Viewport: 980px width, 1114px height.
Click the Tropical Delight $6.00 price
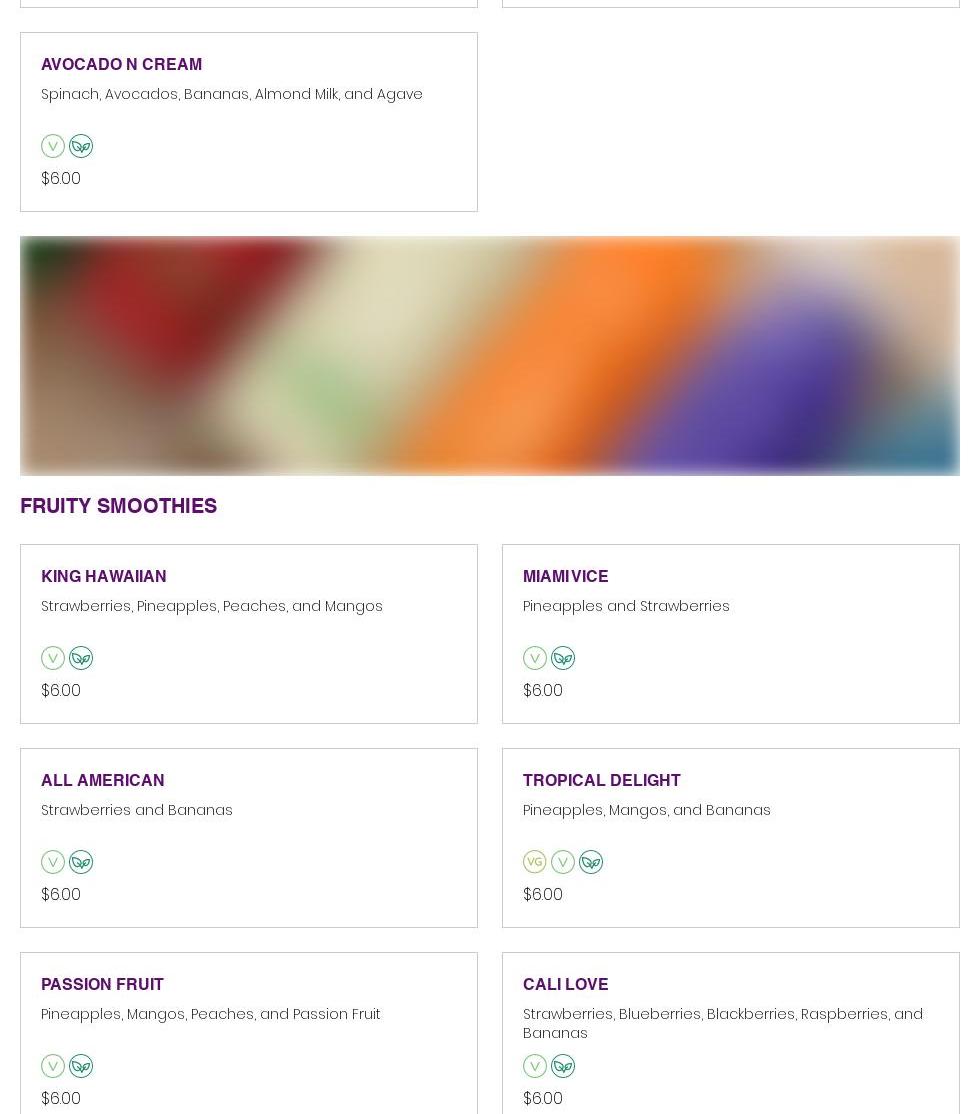coord(543,894)
